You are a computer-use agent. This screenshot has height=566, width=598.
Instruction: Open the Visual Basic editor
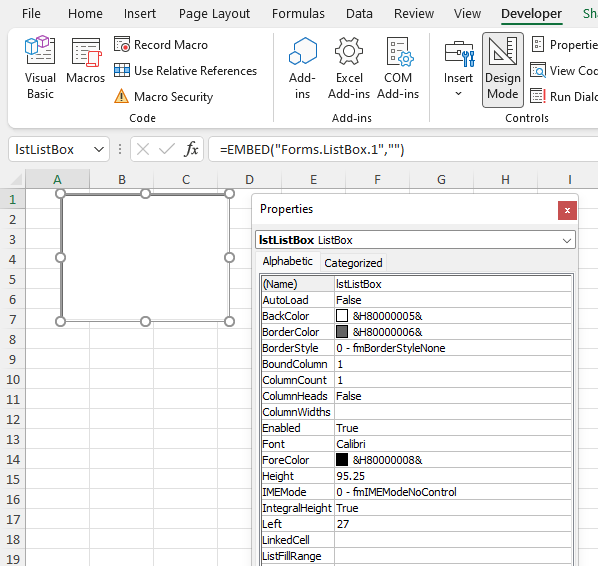click(40, 68)
